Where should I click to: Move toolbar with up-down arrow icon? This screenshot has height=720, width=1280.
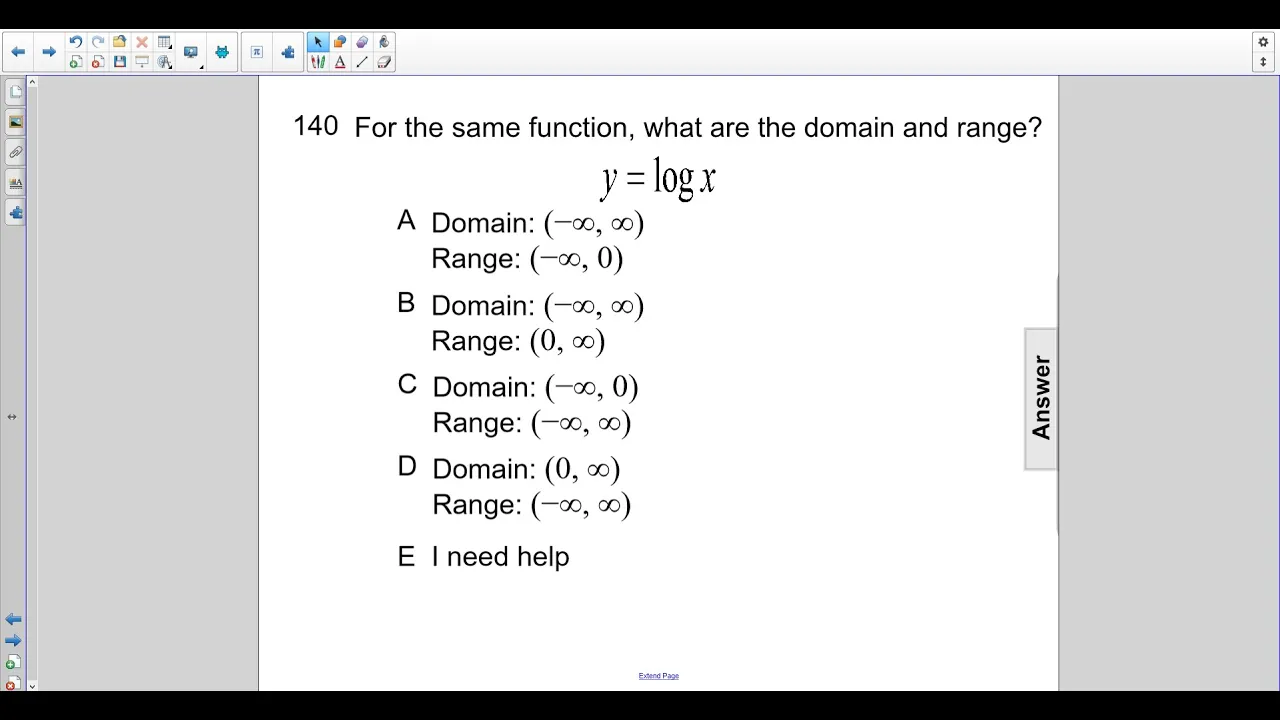(x=1263, y=62)
